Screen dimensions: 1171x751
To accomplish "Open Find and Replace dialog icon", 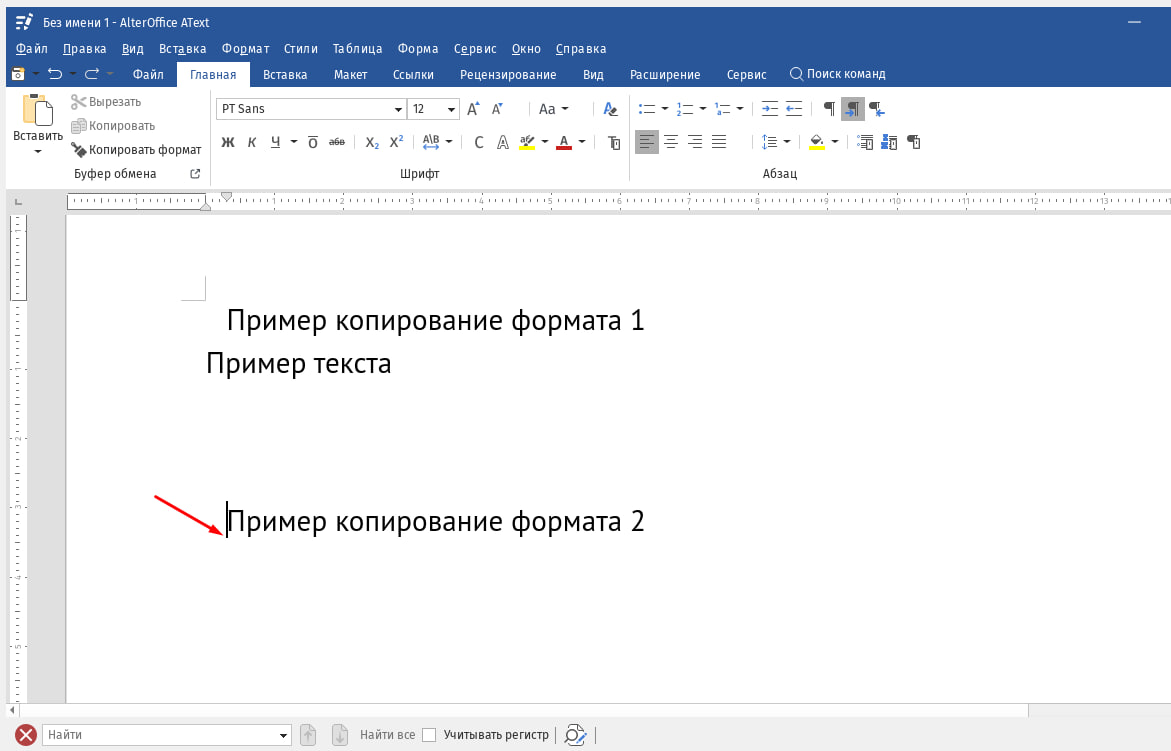I will 574,735.
